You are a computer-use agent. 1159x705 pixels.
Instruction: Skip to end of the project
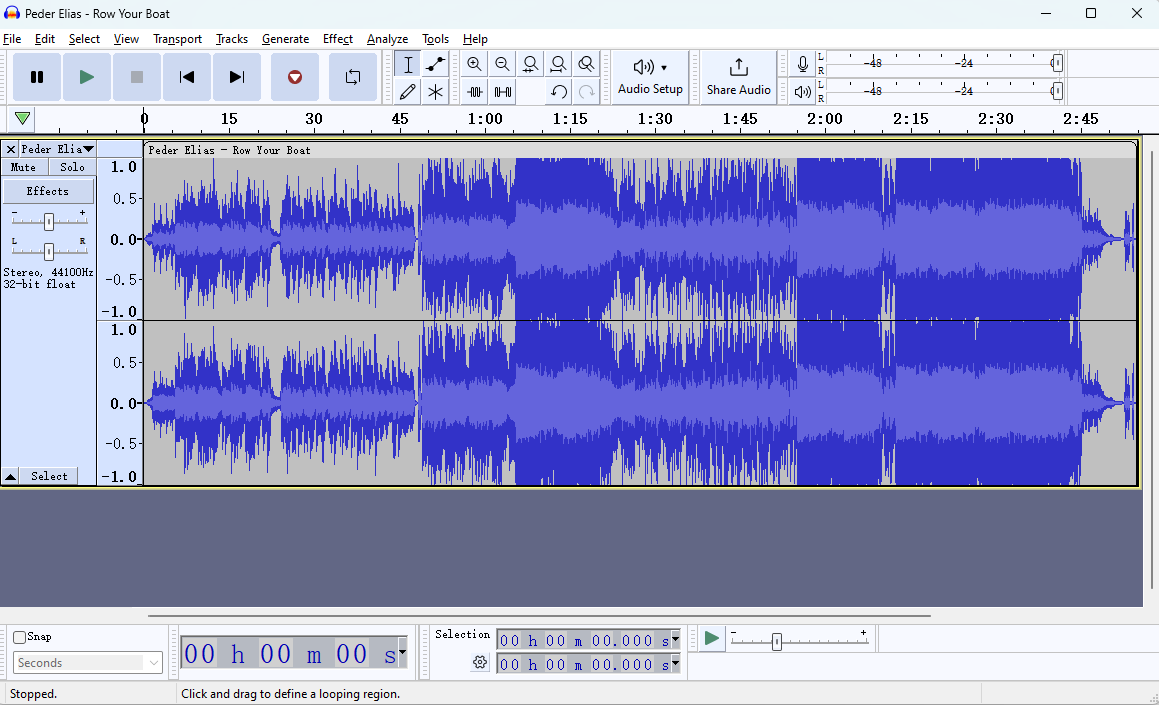click(237, 77)
